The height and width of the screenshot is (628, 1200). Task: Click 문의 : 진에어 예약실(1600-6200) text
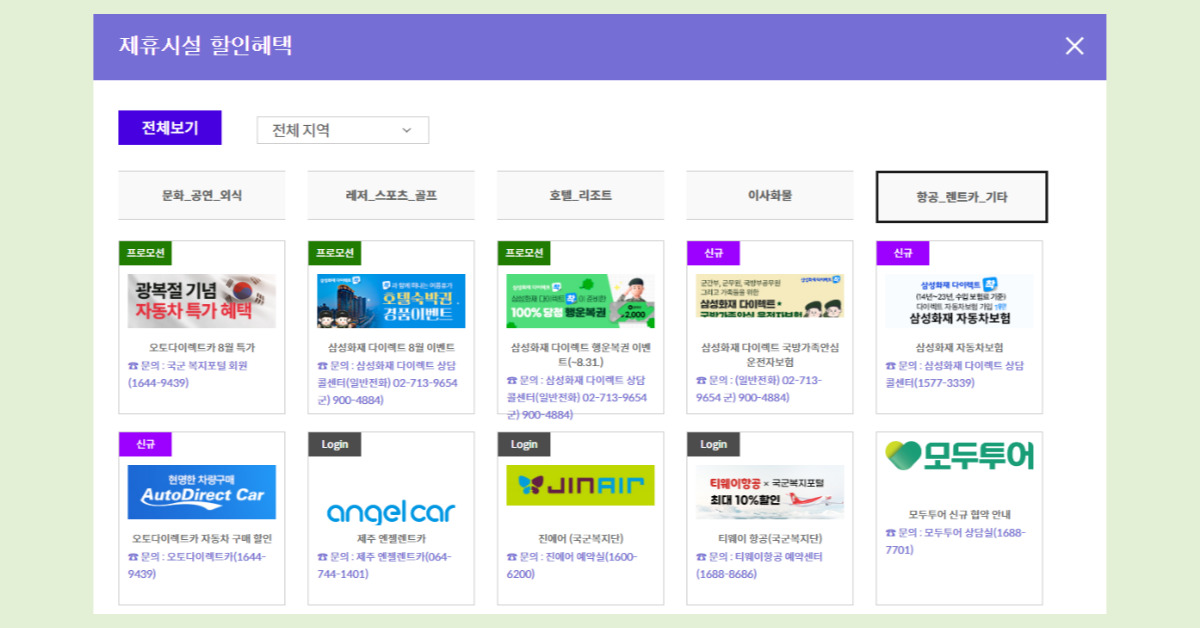(572, 565)
